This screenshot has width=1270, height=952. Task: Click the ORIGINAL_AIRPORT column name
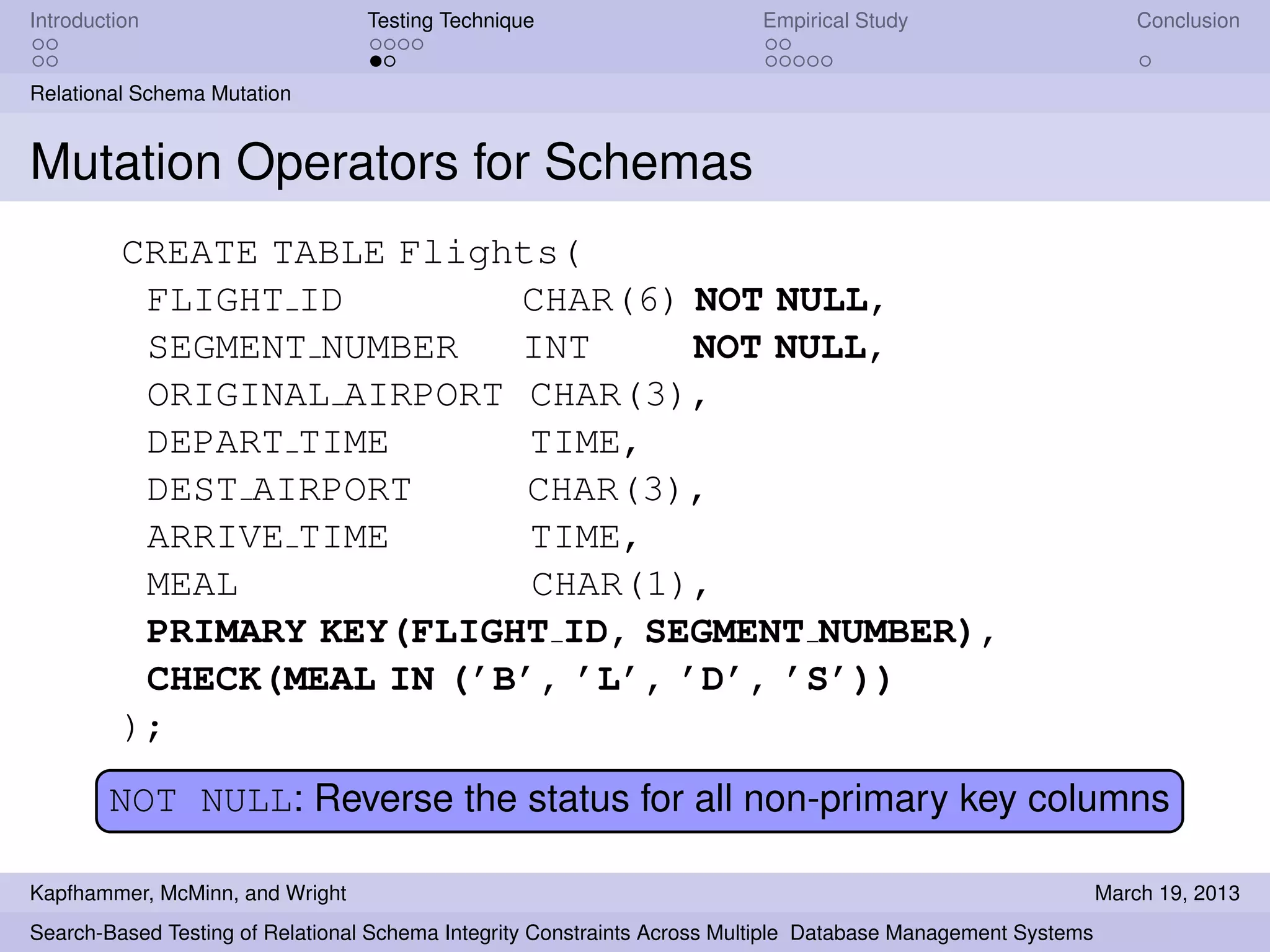(x=325, y=395)
